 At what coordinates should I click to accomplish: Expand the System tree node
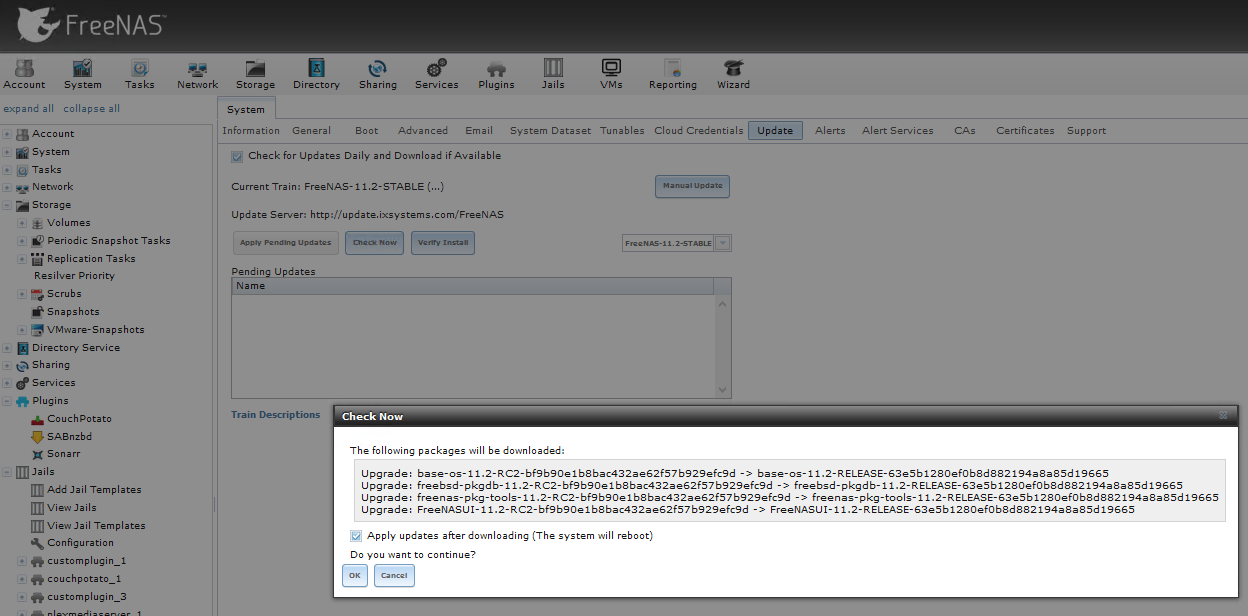[x=7, y=152]
